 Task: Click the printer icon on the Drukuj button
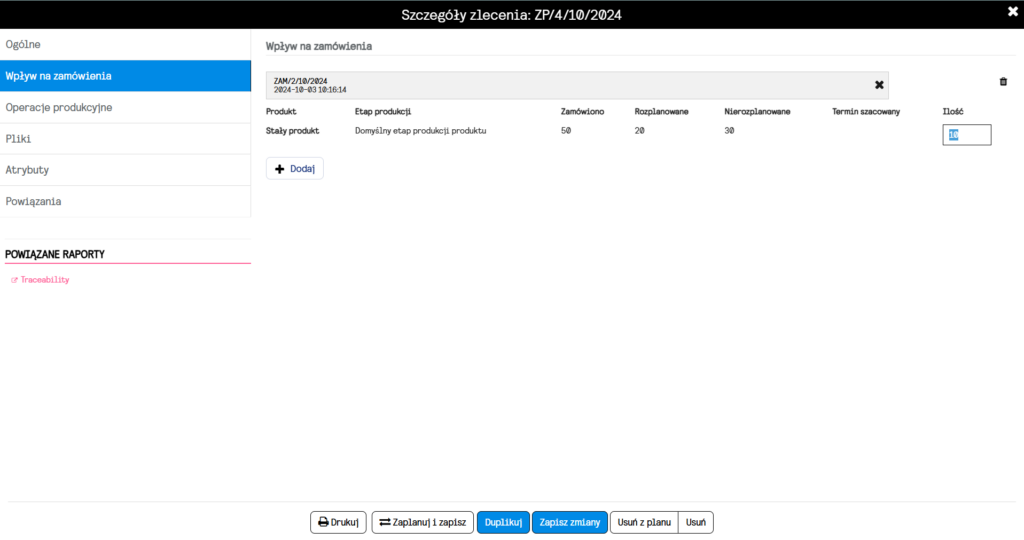323,522
